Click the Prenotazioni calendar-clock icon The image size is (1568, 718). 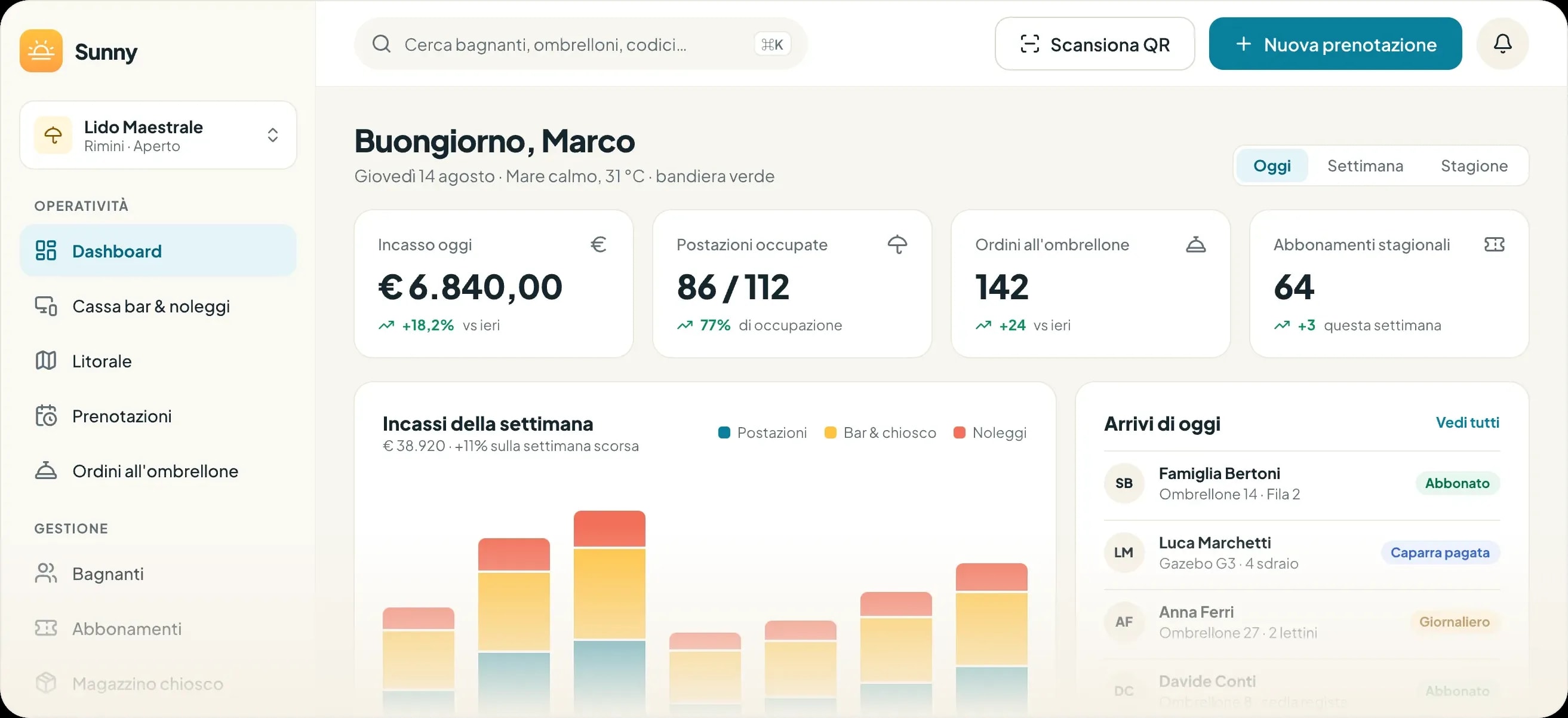point(45,415)
